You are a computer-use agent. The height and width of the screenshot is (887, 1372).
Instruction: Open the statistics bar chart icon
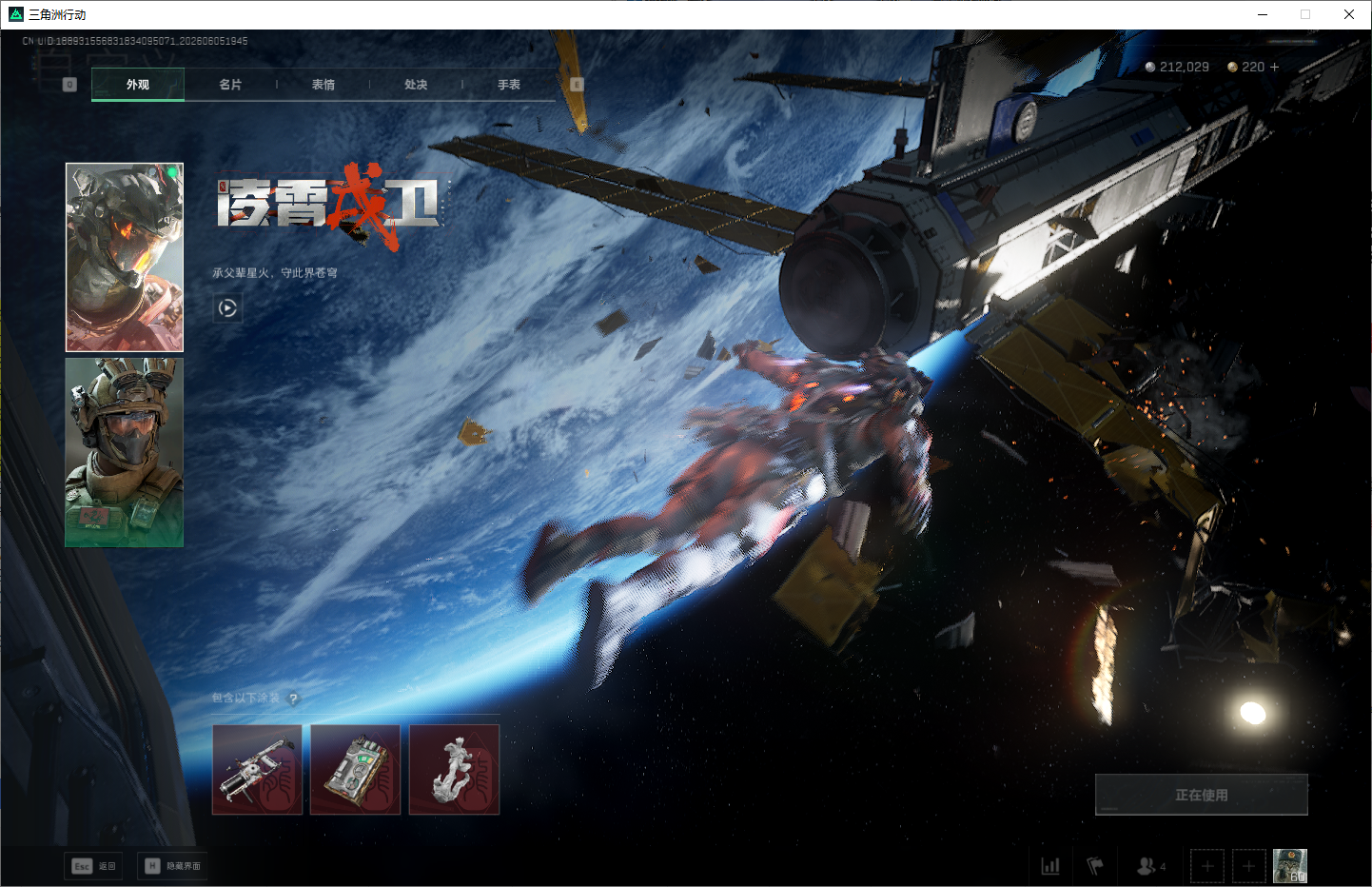(1050, 866)
